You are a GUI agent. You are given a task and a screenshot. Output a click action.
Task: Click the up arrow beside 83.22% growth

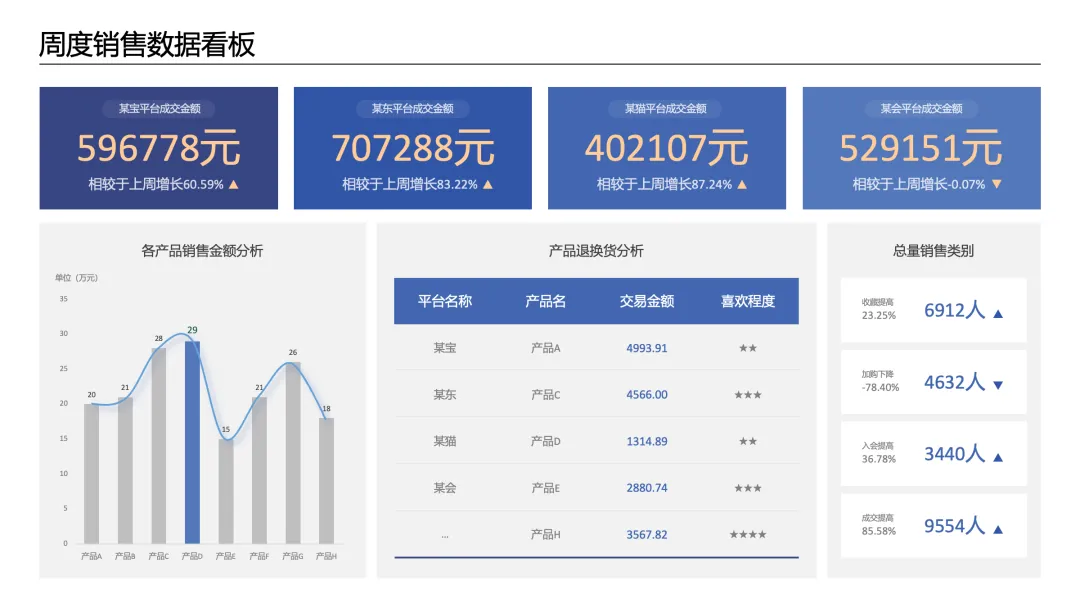488,185
